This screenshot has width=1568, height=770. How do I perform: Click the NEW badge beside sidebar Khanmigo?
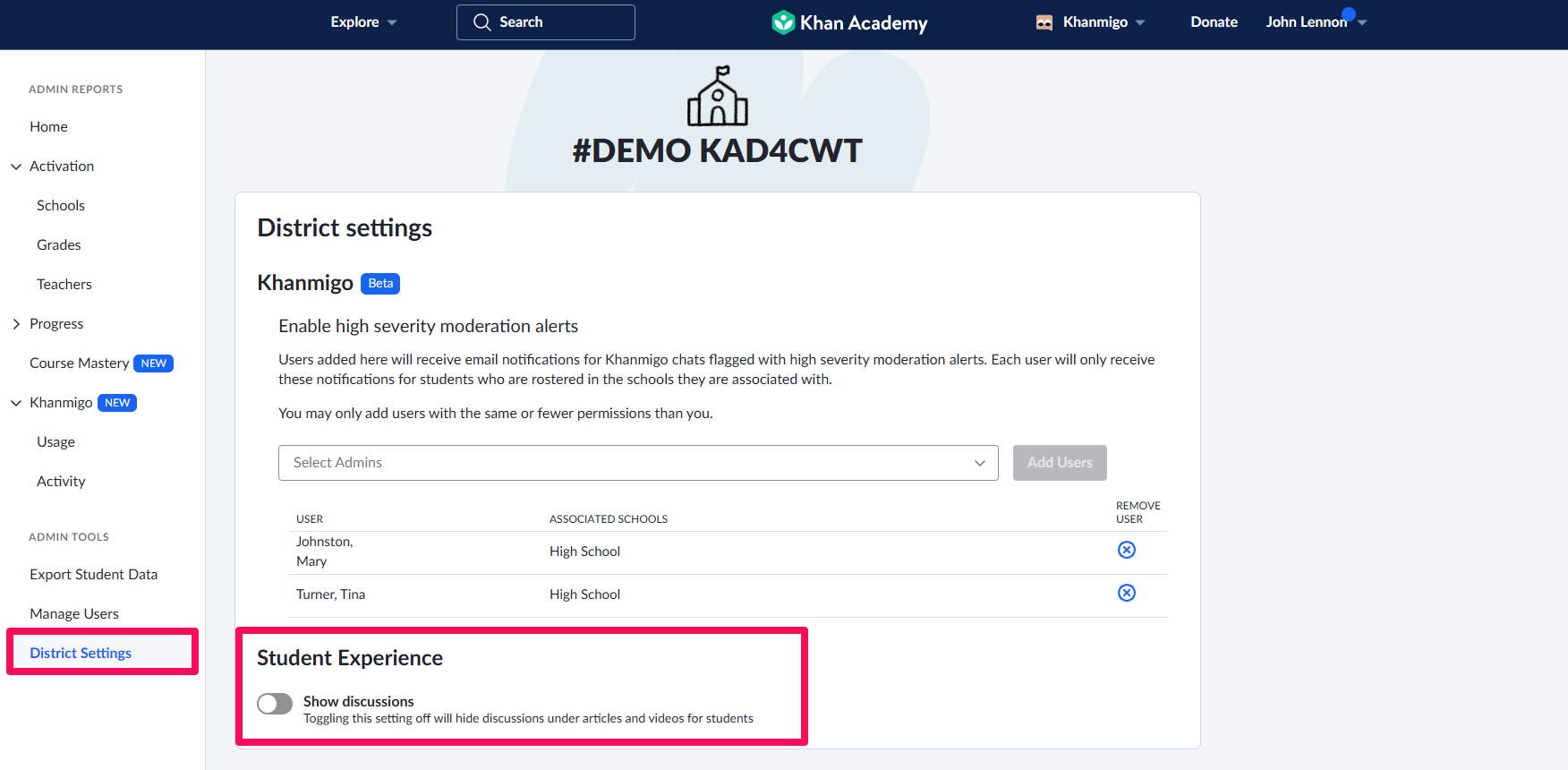click(117, 403)
